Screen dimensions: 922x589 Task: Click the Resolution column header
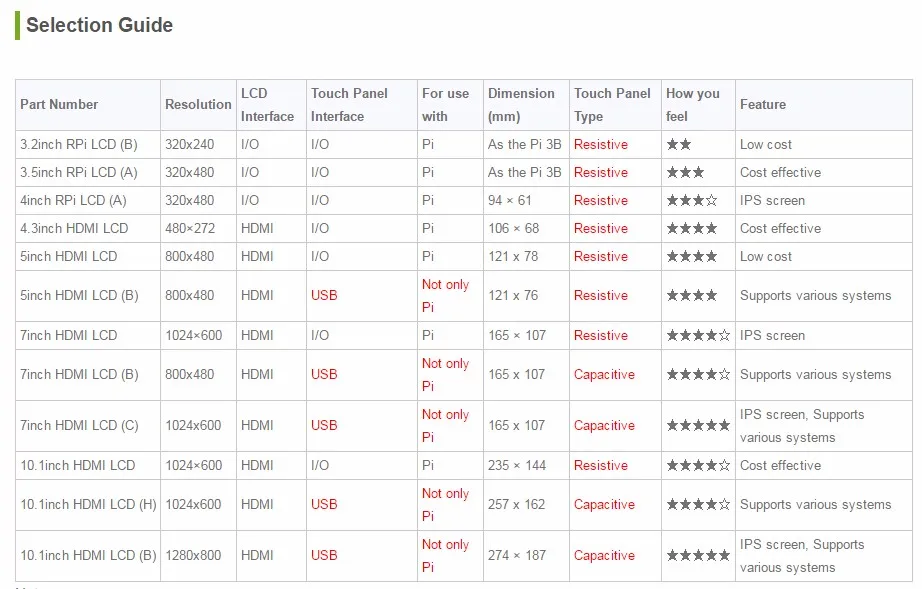(x=198, y=105)
